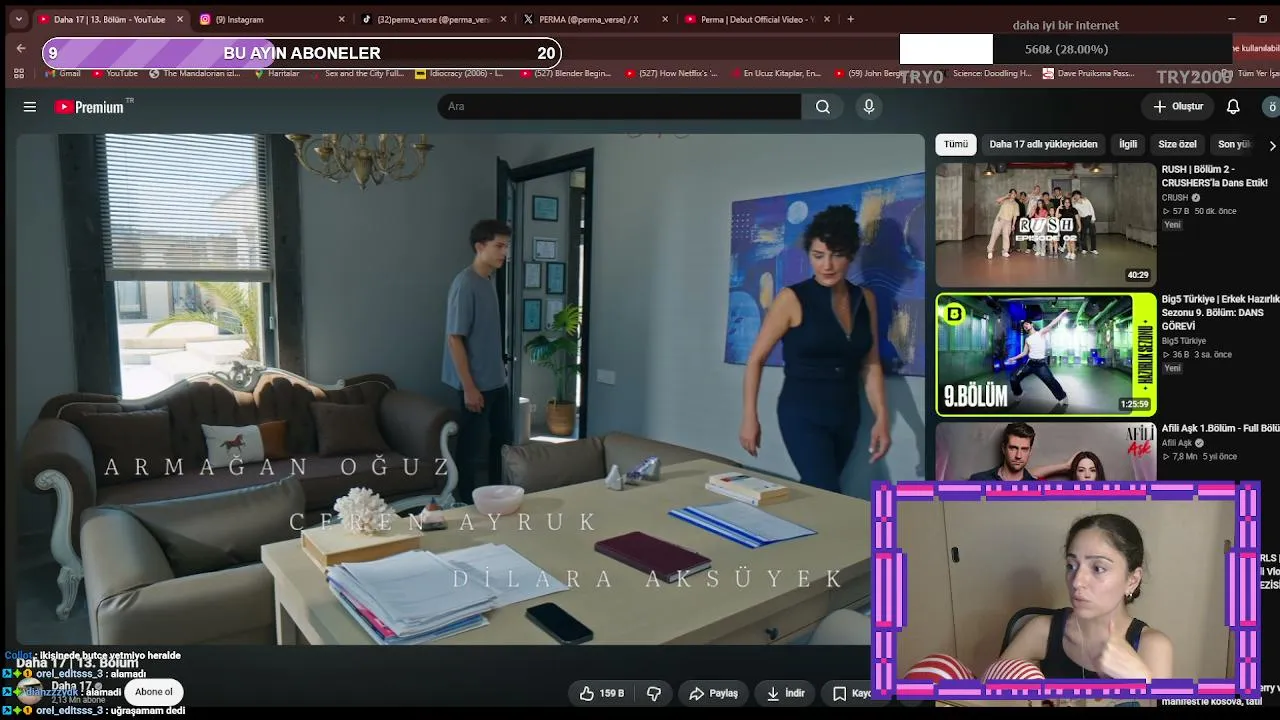The height and width of the screenshot is (720, 1280).
Task: Open Gmail bookmark
Action: point(62,73)
